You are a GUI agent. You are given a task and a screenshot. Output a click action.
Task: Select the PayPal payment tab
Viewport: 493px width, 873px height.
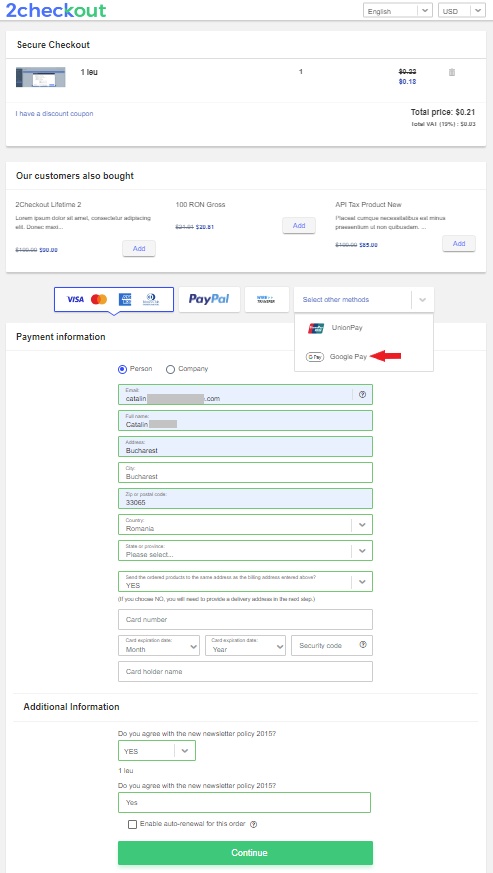click(x=209, y=300)
